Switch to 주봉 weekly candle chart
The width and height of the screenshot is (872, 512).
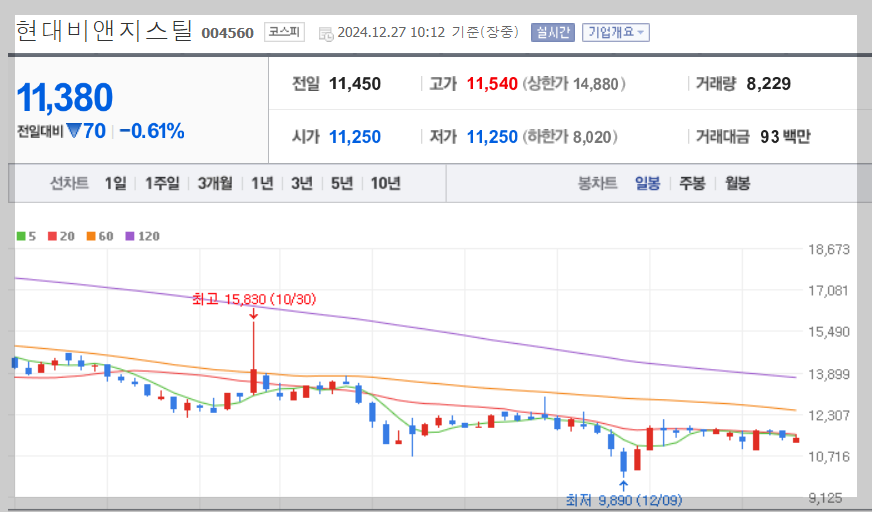(x=692, y=183)
